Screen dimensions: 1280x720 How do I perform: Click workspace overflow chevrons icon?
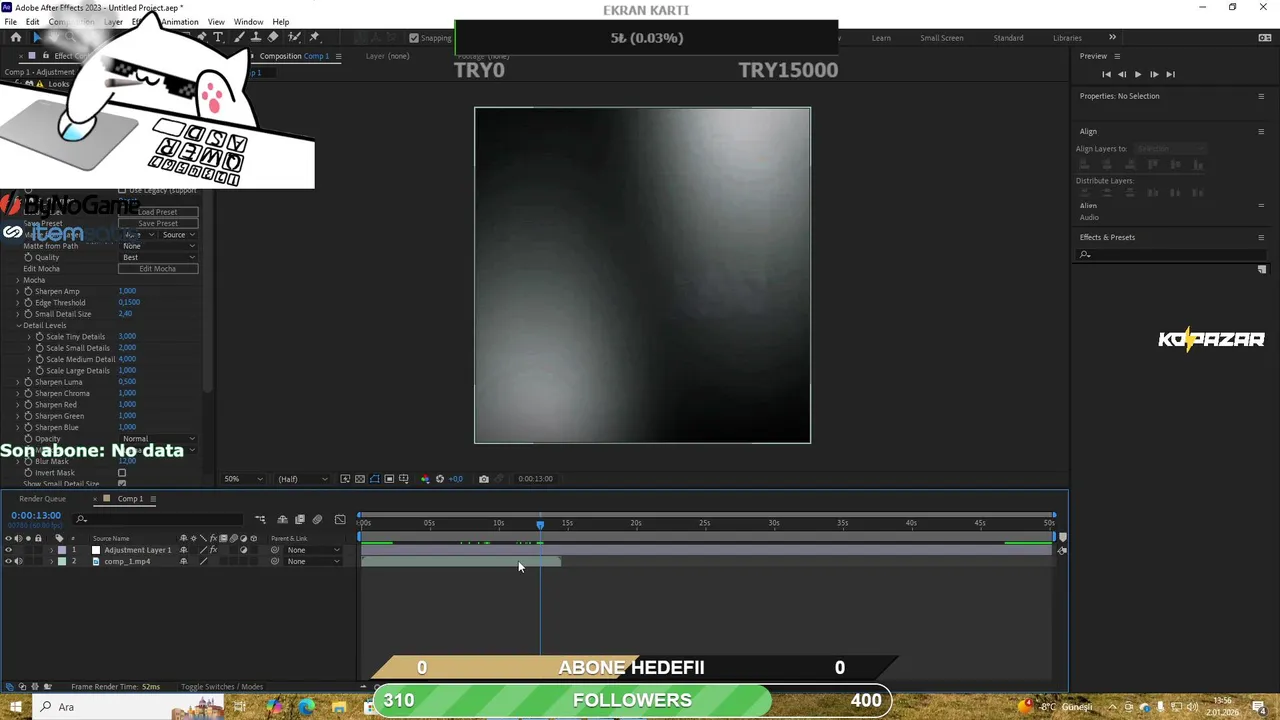click(x=1112, y=37)
